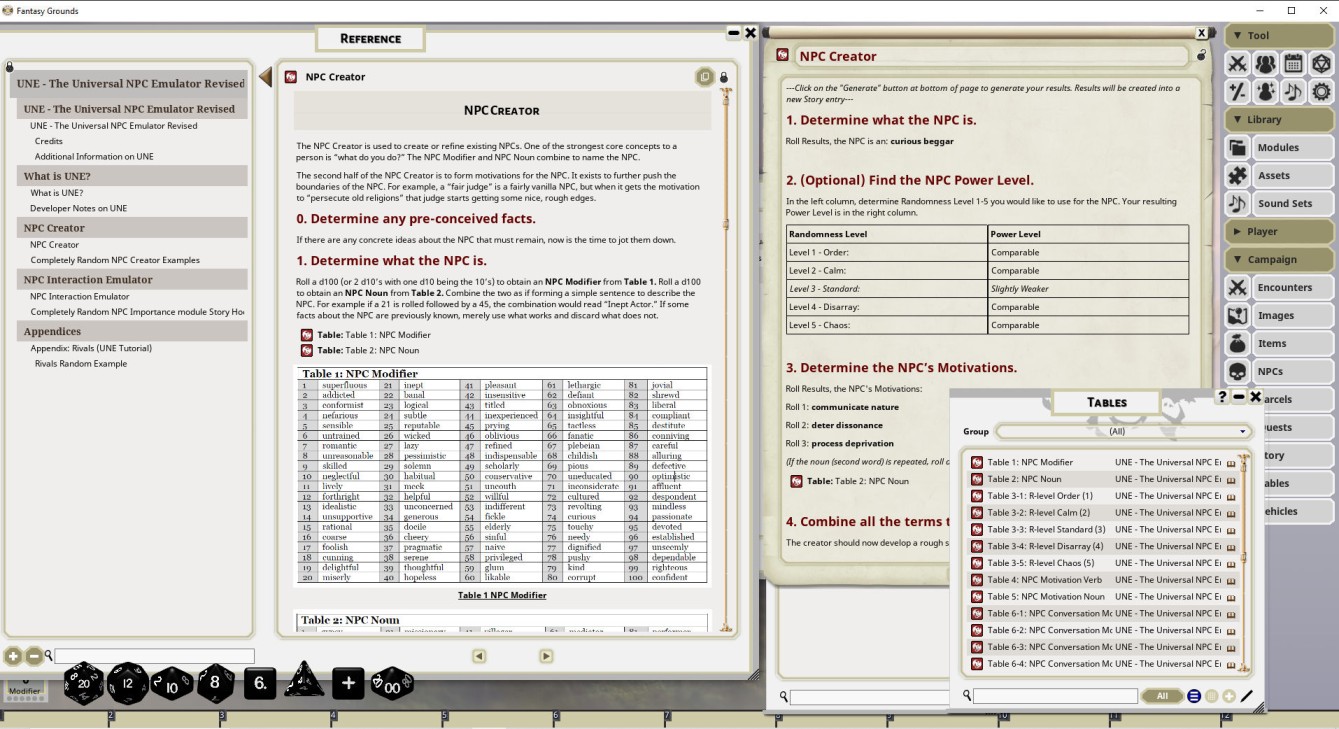
Task: Collapse all index entries with minus button
Action: tap(33, 656)
